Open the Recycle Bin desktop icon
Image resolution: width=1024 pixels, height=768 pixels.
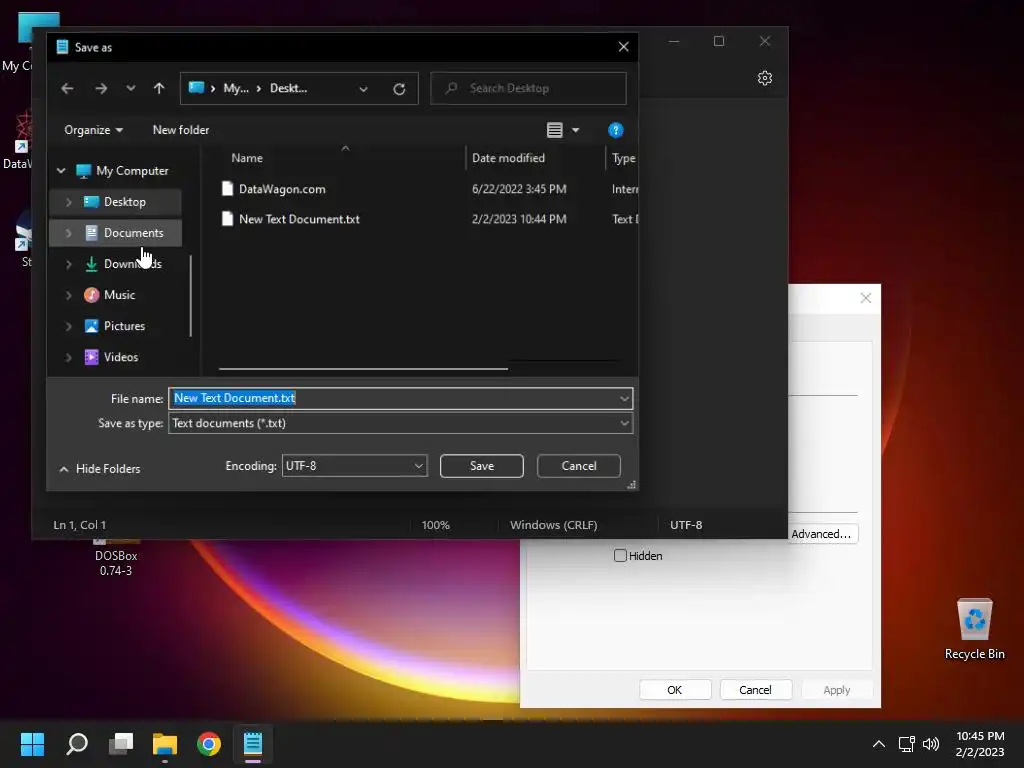974,628
